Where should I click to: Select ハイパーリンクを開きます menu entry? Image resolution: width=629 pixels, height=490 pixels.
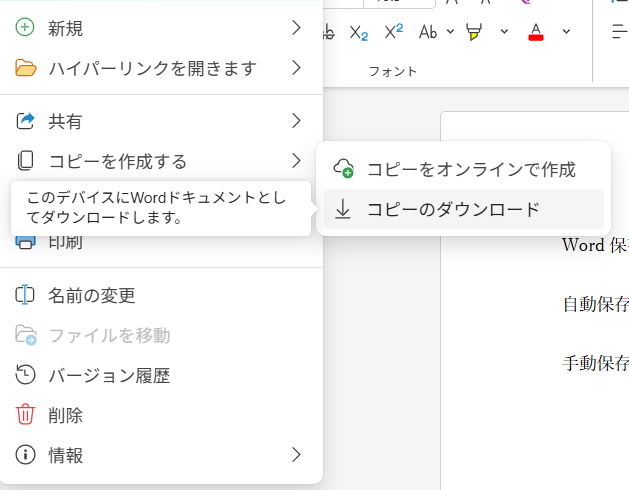(161, 68)
